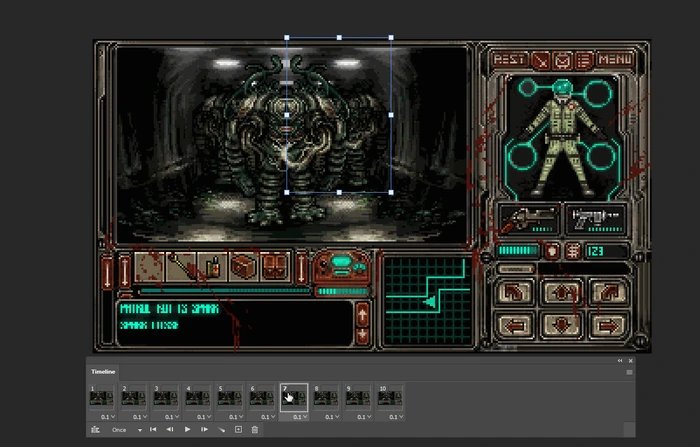Click the top-center transform handle
Viewport: 700px width, 447px height.
[339, 38]
